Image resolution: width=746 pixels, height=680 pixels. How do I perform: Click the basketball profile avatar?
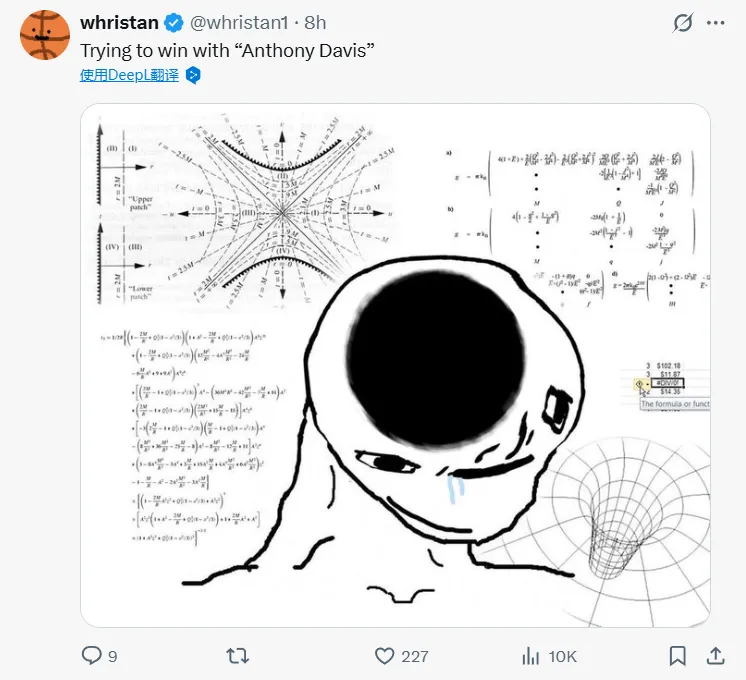tap(44, 36)
